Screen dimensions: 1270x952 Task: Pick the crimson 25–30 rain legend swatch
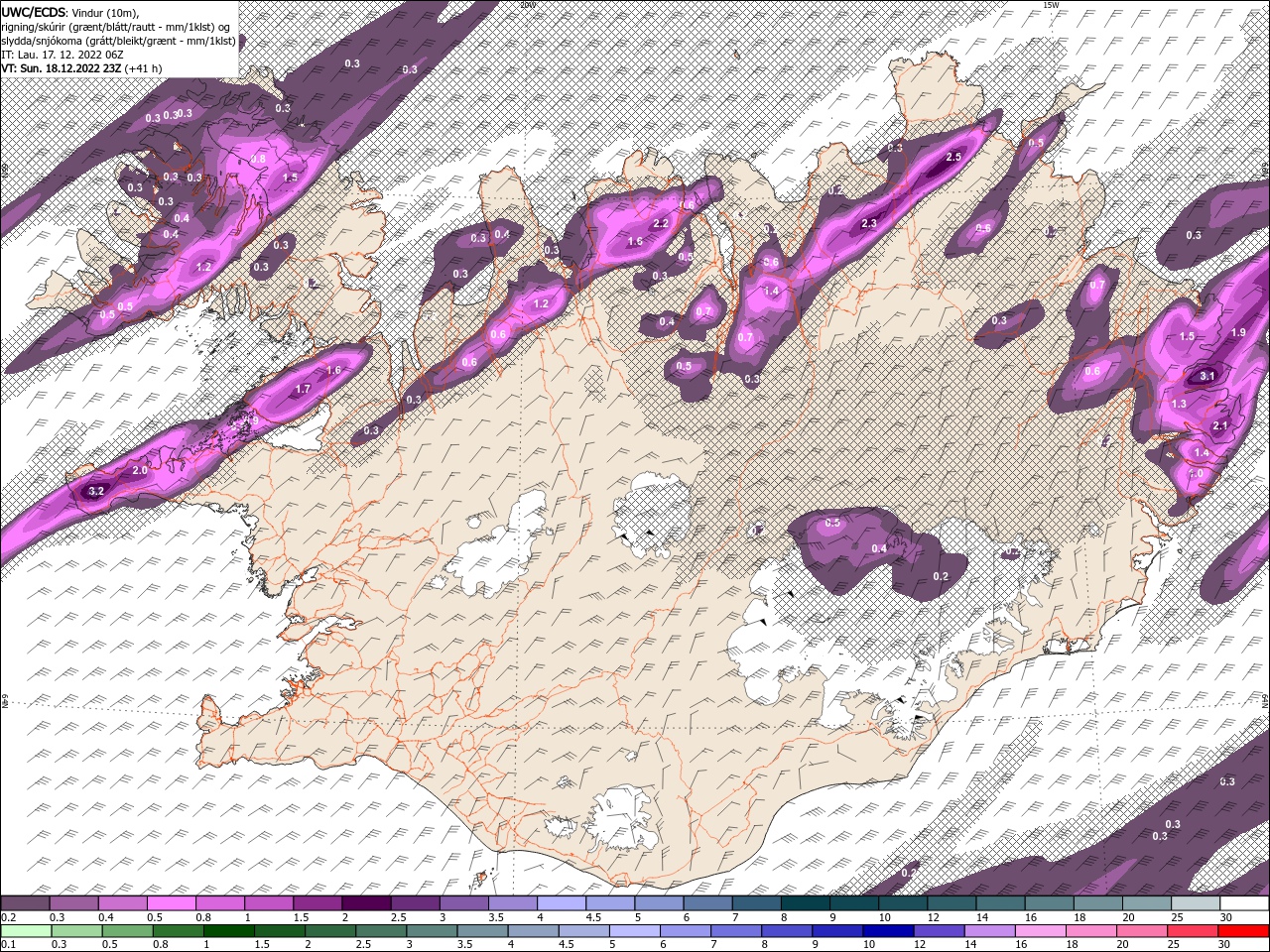click(1192, 931)
